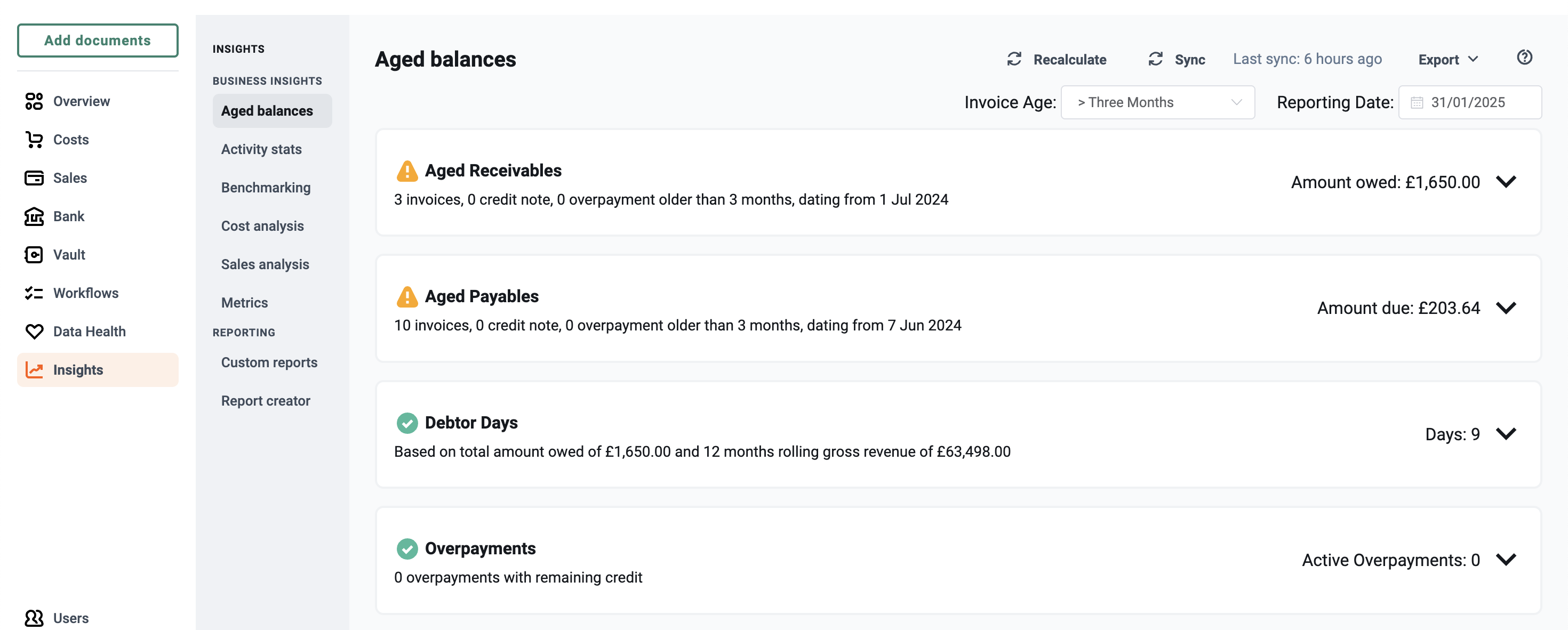The height and width of the screenshot is (630, 1568).
Task: Click the Reporting Date field 31/01/2025
Action: point(1469,102)
